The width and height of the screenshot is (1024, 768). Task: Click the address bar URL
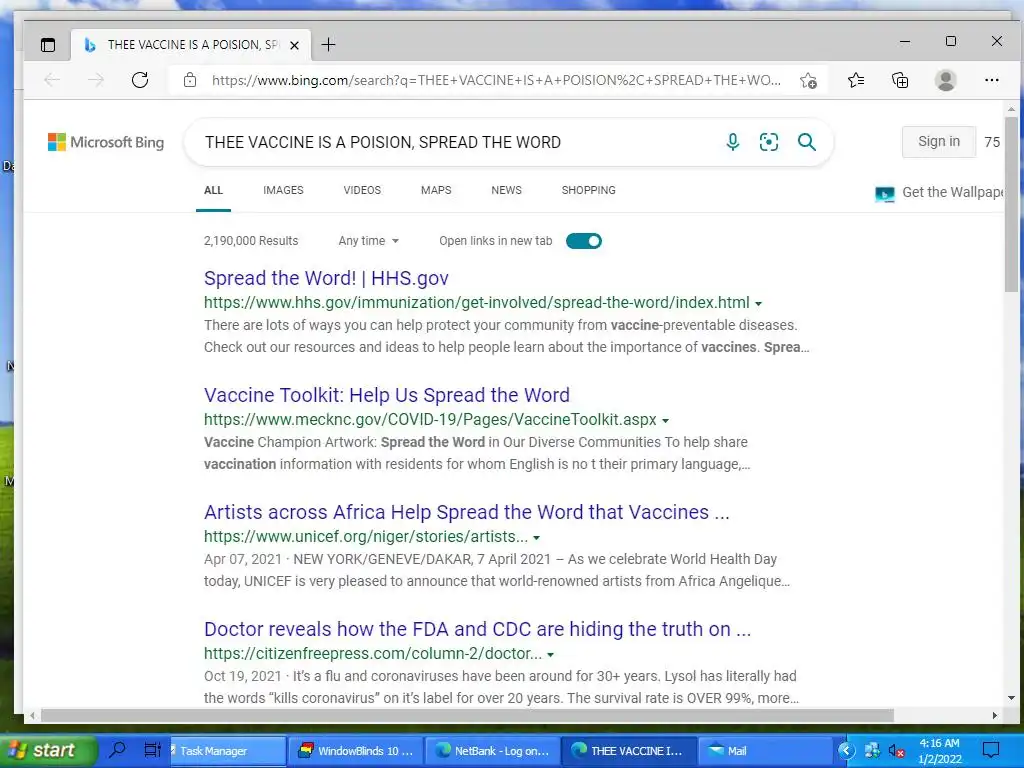coord(496,80)
